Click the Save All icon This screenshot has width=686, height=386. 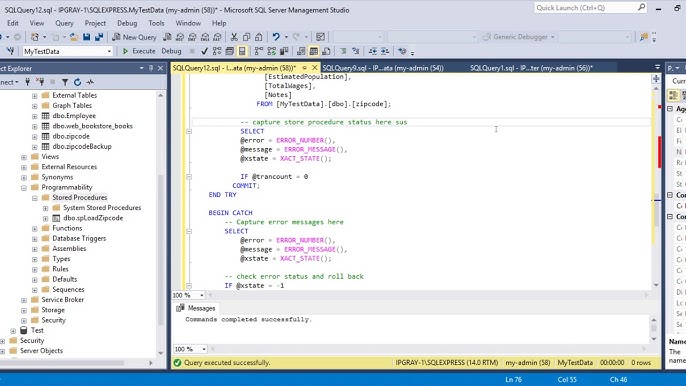(x=99, y=37)
